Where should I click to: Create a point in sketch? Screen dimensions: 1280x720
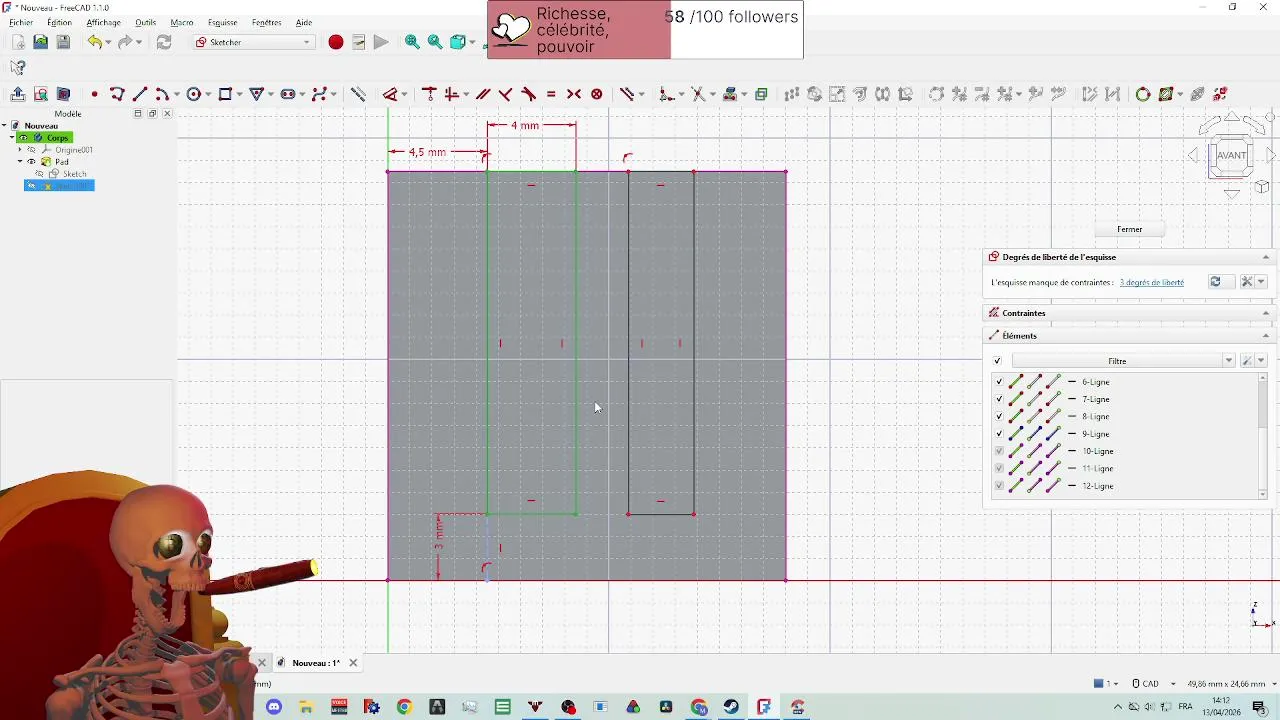coord(94,94)
